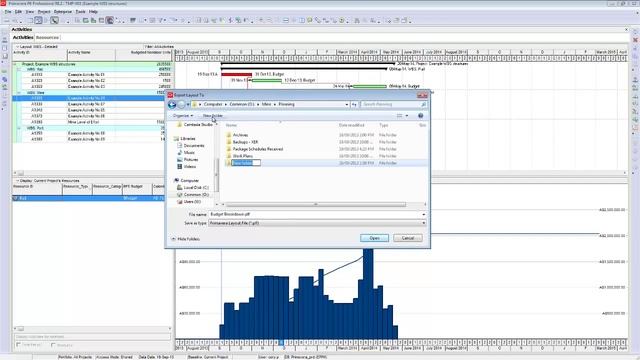The image size is (640, 360).
Task: Click the search magnifier in dialog
Action: [423, 104]
